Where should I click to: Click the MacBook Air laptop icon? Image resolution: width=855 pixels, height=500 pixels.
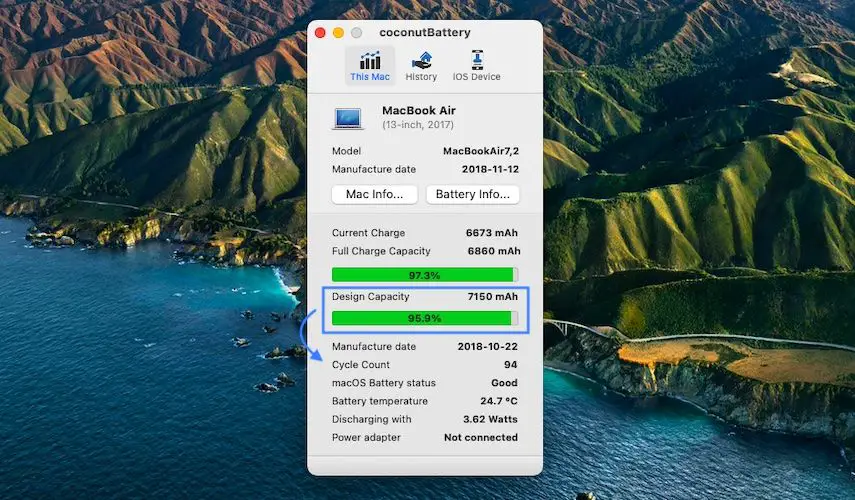tap(348, 118)
